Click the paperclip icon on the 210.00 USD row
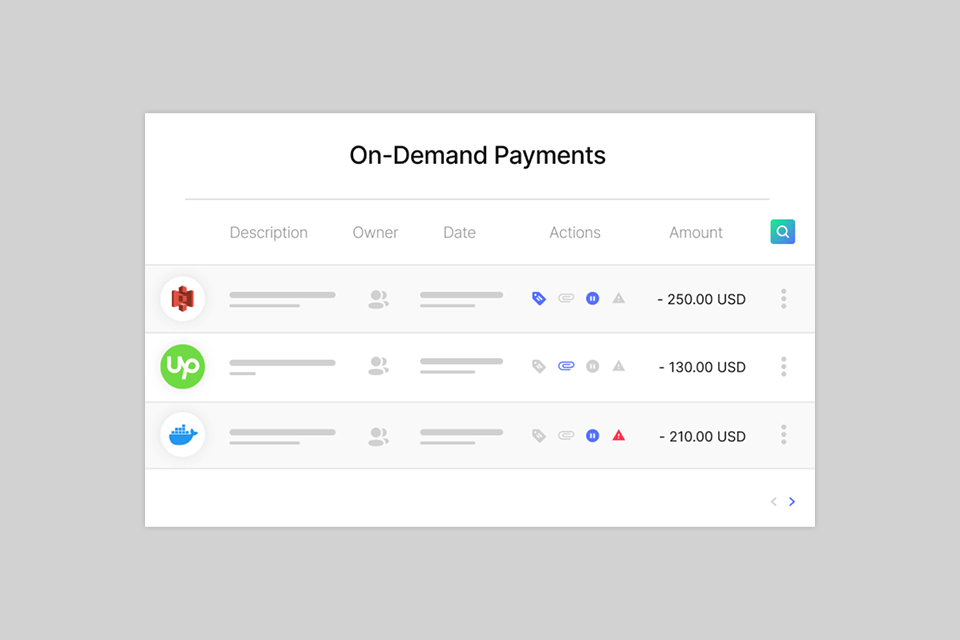The image size is (960, 640). tap(566, 435)
